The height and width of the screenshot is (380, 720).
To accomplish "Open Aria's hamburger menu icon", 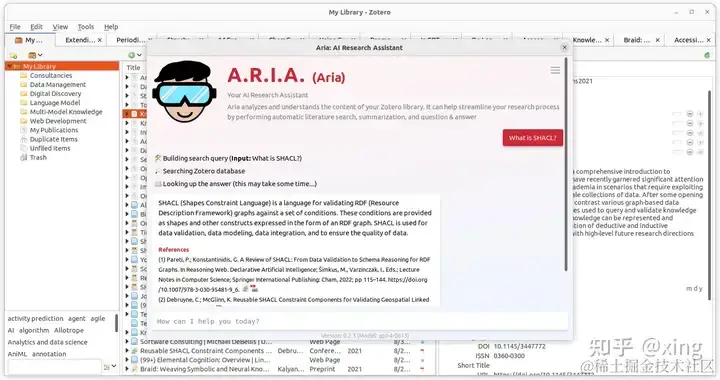I will click(555, 70).
